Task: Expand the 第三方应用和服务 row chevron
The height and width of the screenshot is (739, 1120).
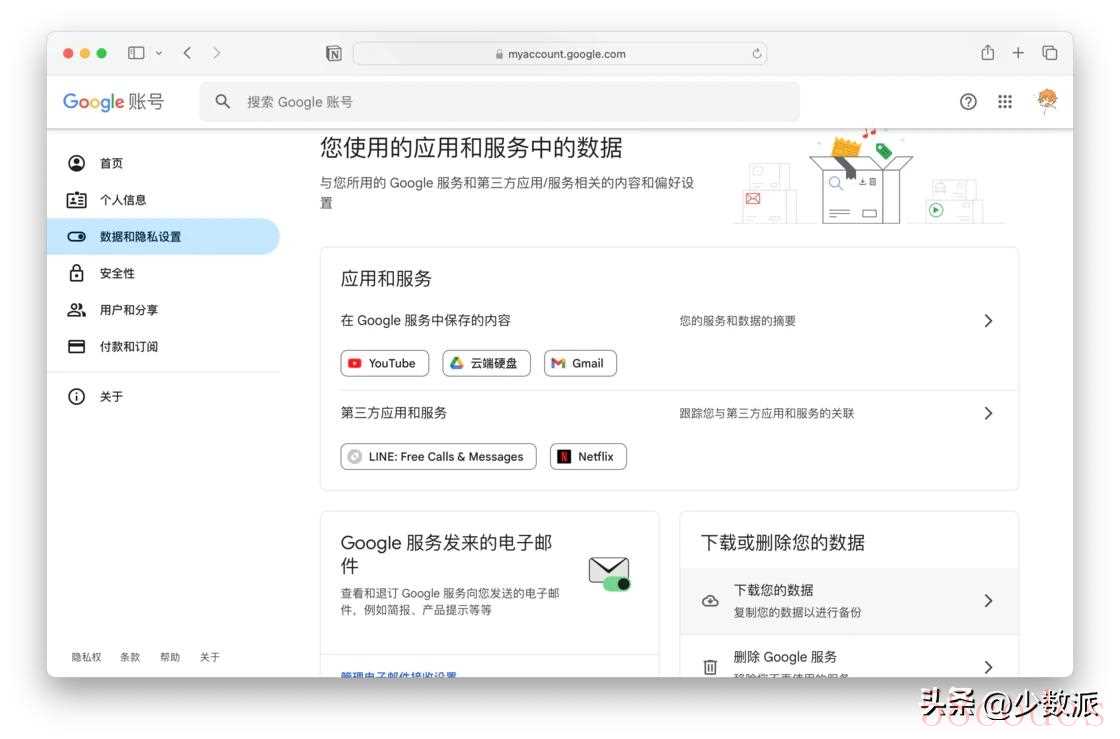Action: pyautogui.click(x=988, y=413)
